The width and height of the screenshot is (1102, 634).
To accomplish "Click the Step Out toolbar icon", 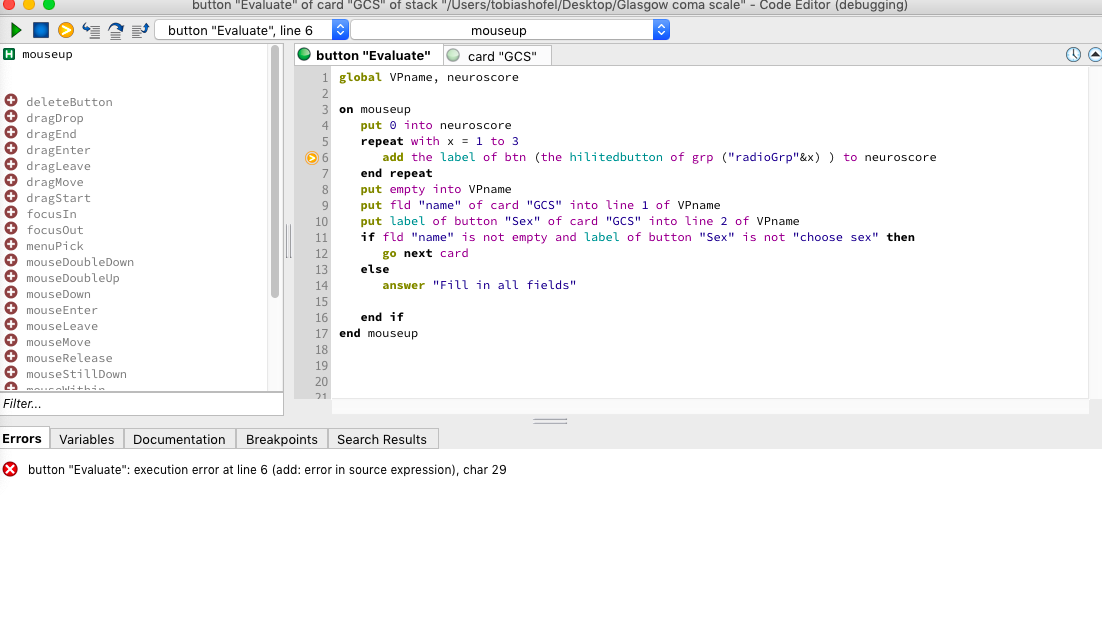I will click(140, 31).
